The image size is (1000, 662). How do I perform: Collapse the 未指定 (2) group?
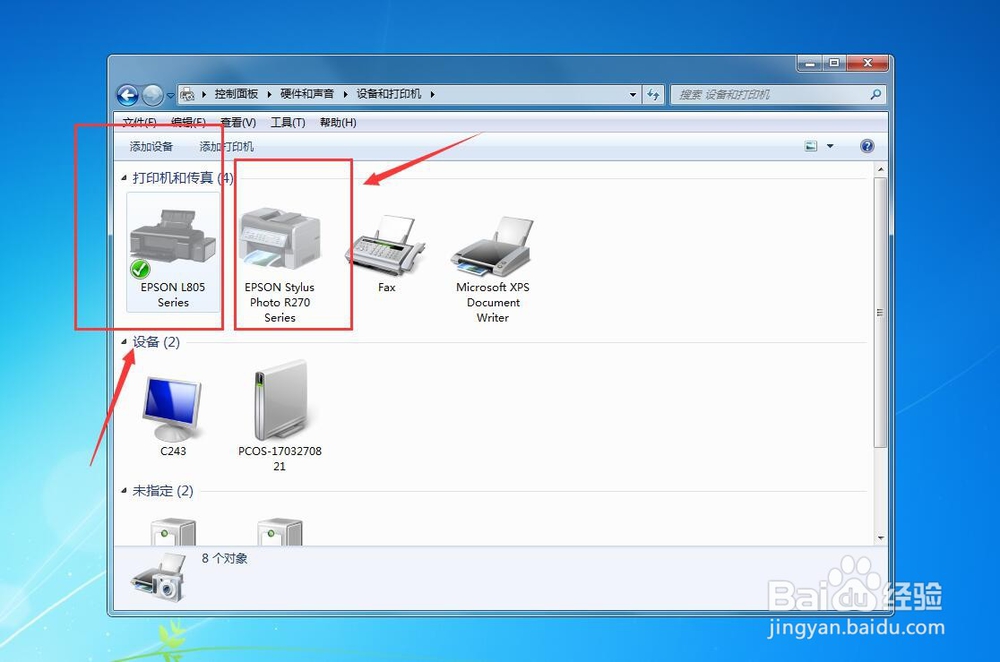[x=124, y=490]
